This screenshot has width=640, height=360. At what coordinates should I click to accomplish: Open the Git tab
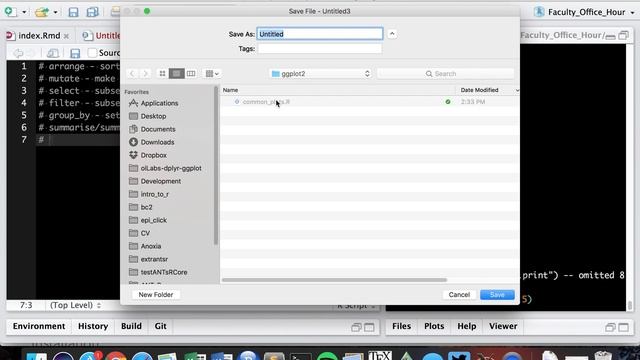(x=160, y=326)
